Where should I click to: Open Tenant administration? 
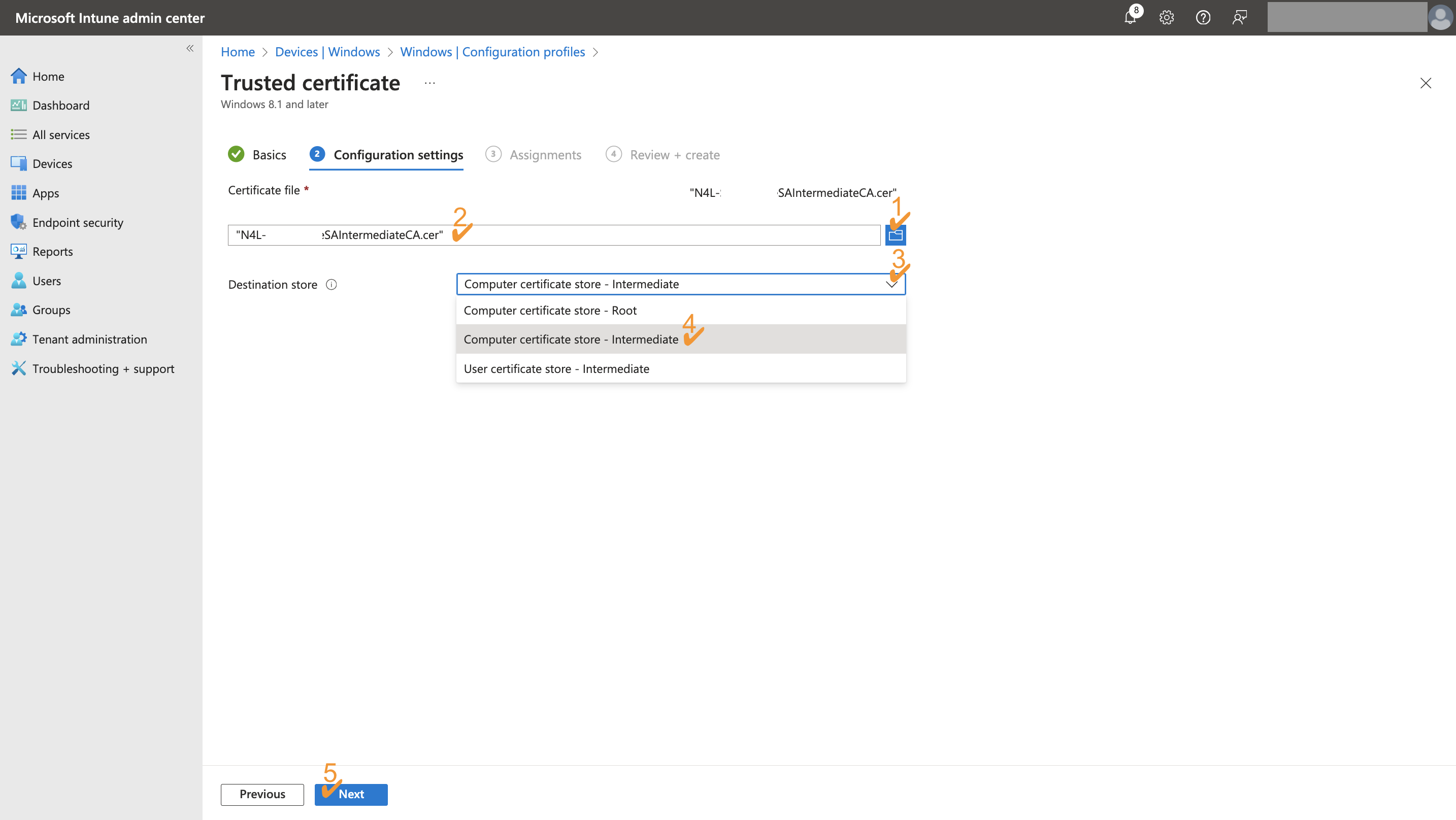pos(89,339)
